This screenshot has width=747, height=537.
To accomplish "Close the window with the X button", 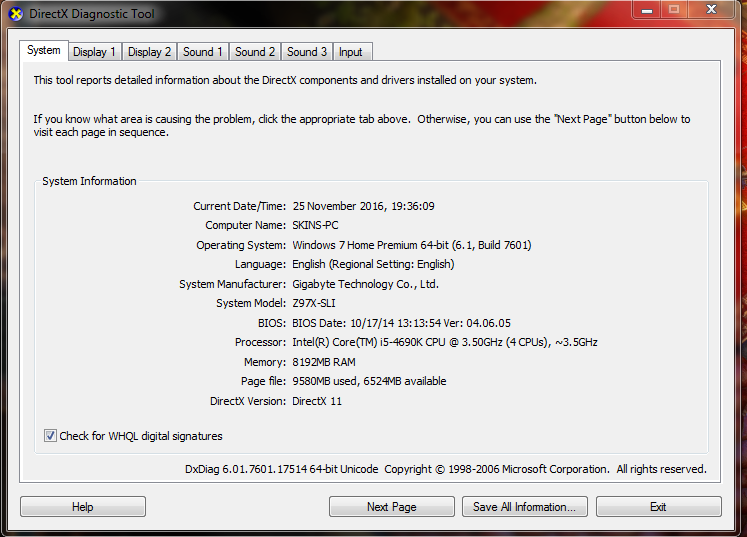I will (x=711, y=10).
